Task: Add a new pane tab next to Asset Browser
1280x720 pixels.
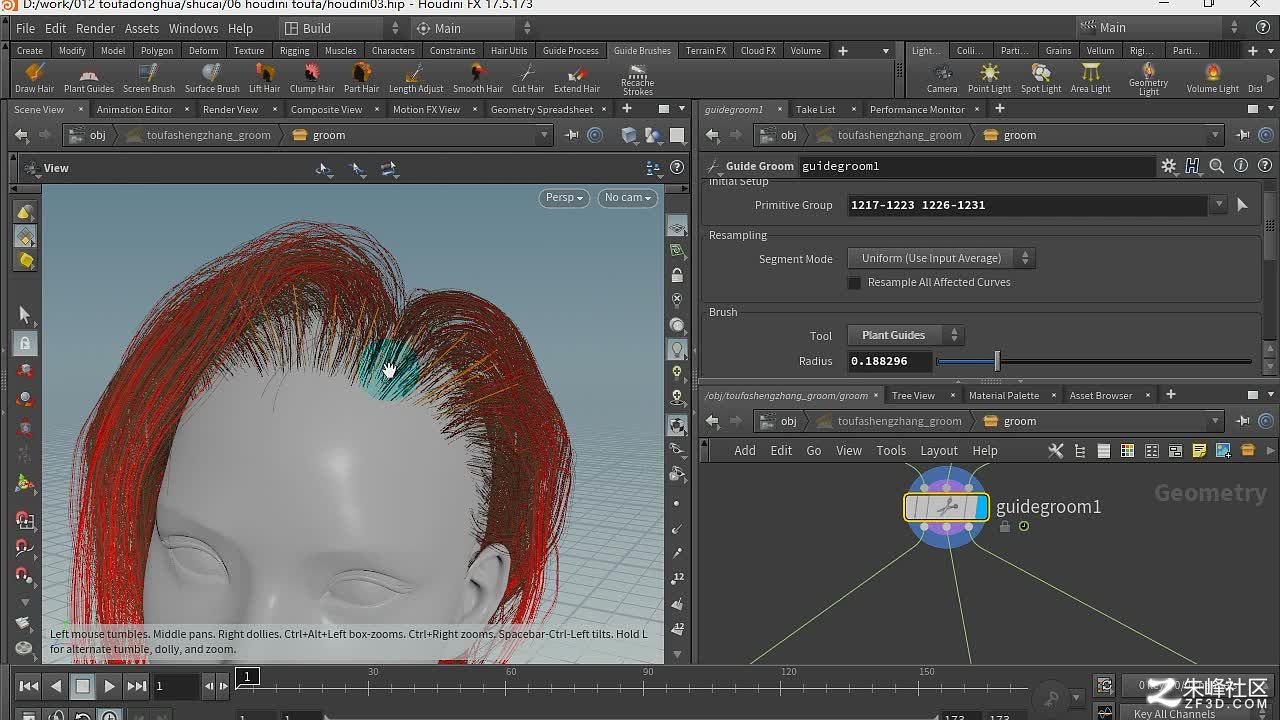Action: pos(1171,395)
